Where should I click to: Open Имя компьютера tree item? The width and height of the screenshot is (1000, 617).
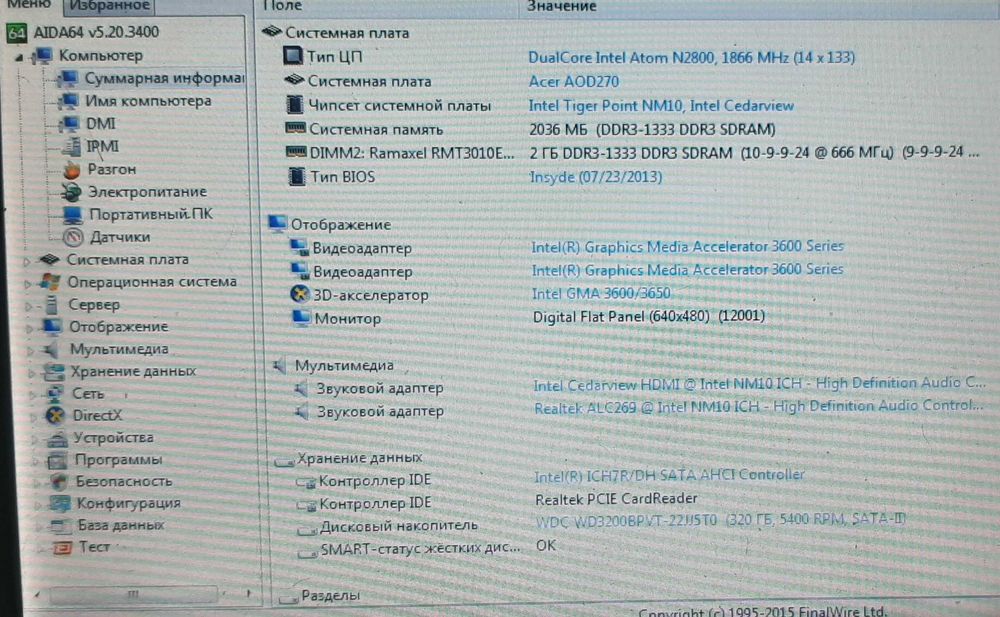pos(148,101)
